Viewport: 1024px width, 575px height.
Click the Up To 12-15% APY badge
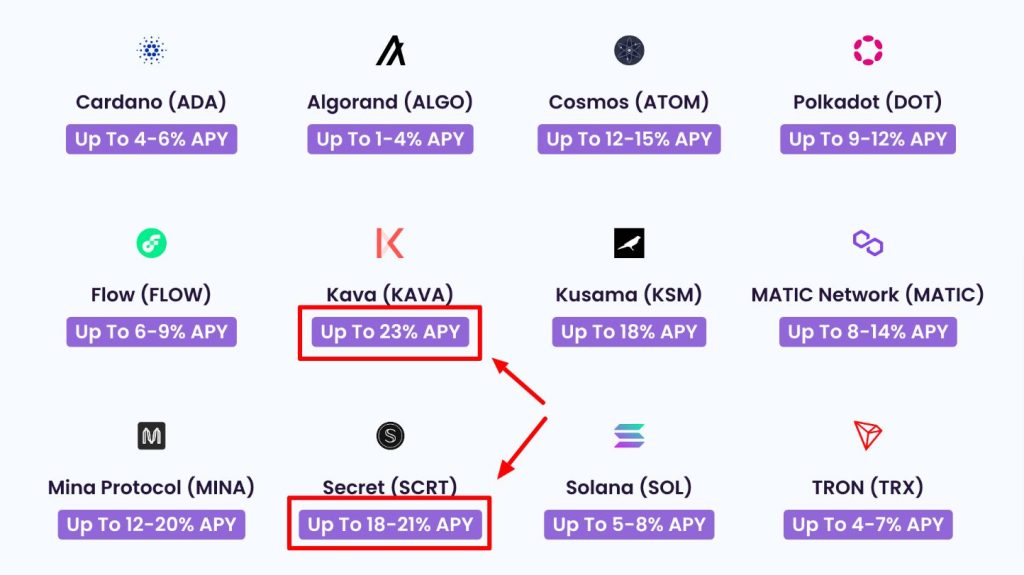click(629, 139)
